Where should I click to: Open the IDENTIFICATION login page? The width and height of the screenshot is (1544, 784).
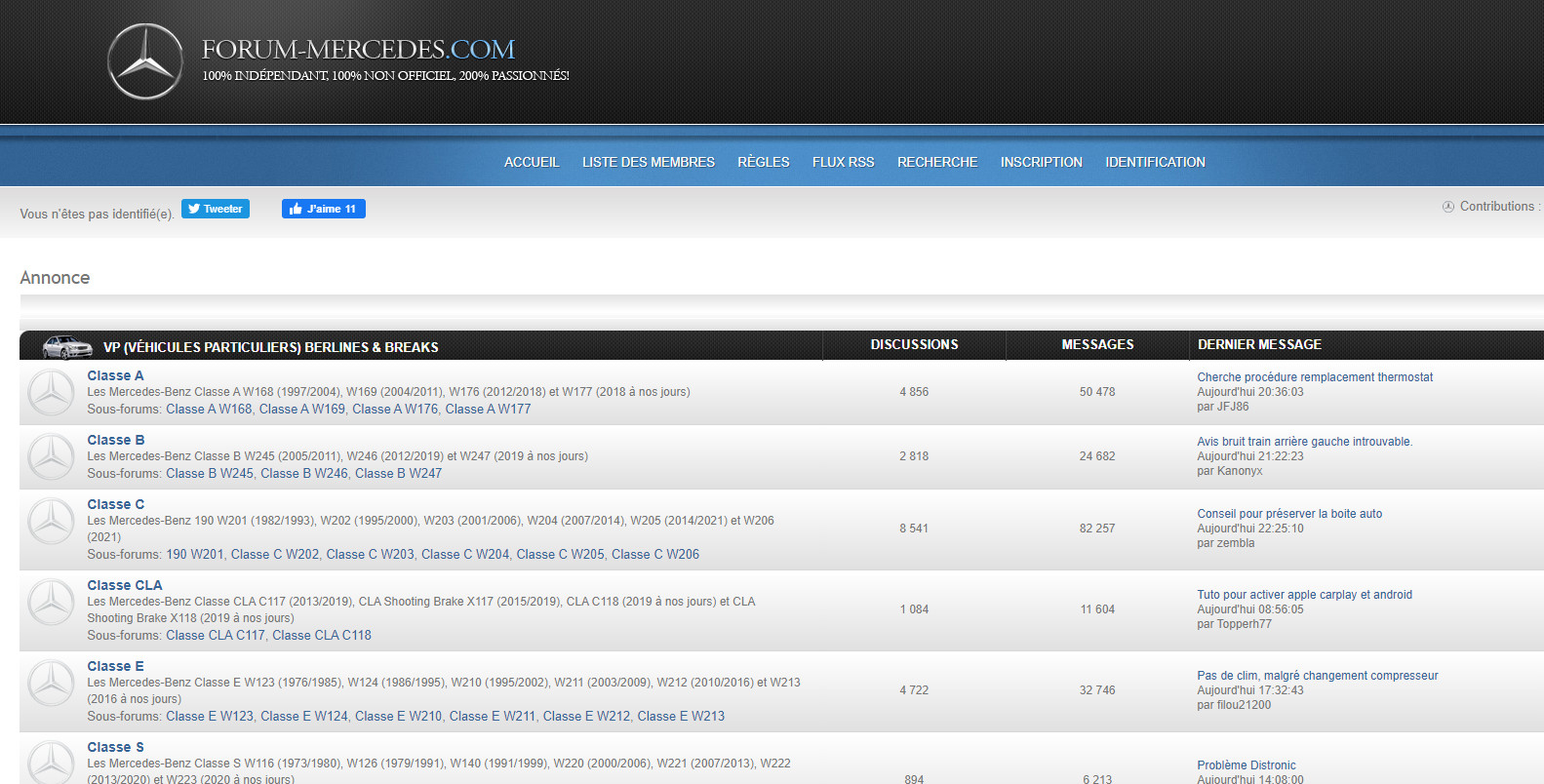click(x=1156, y=162)
